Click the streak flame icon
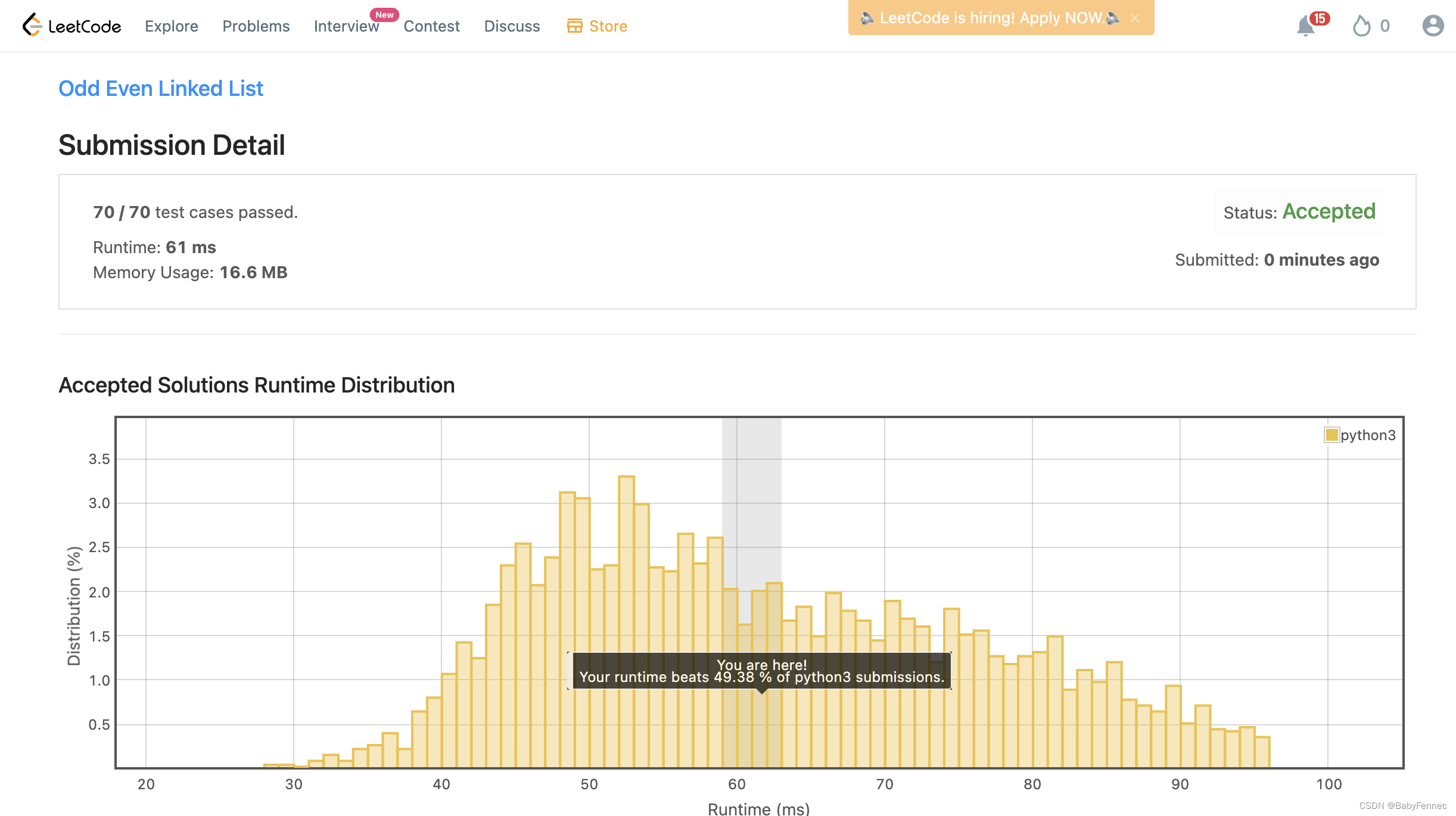The image size is (1456, 816). point(1361,26)
